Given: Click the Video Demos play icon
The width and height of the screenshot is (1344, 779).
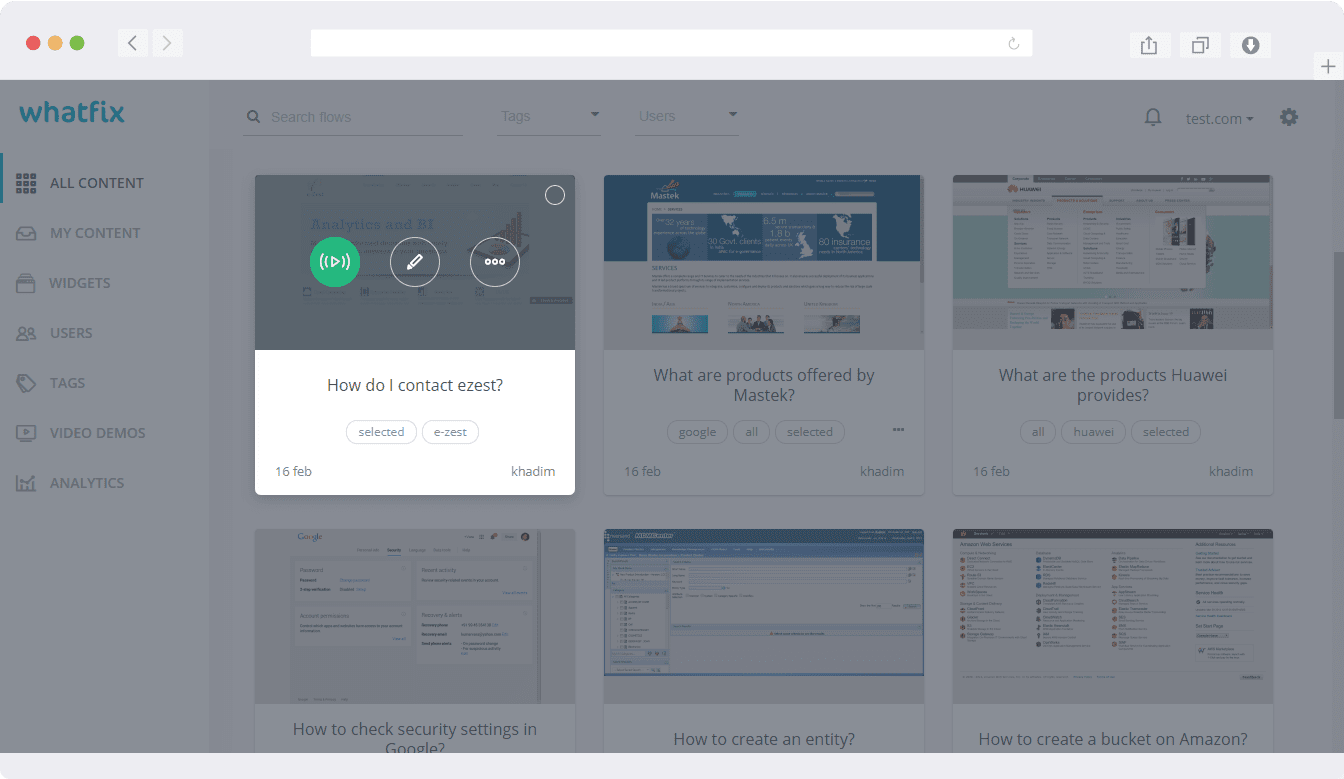Looking at the screenshot, I should pos(26,433).
